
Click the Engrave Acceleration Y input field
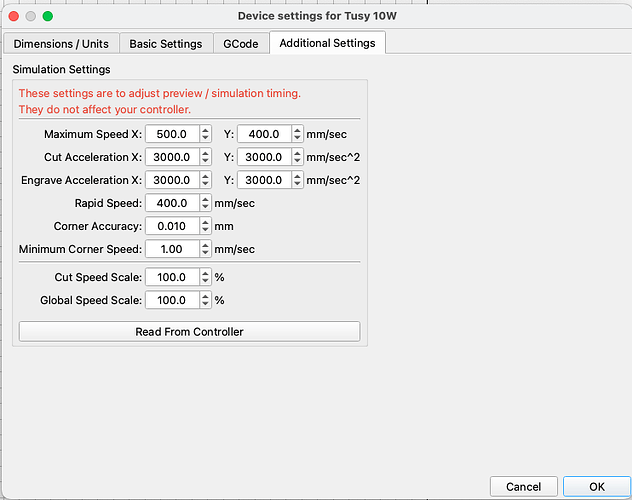point(263,180)
